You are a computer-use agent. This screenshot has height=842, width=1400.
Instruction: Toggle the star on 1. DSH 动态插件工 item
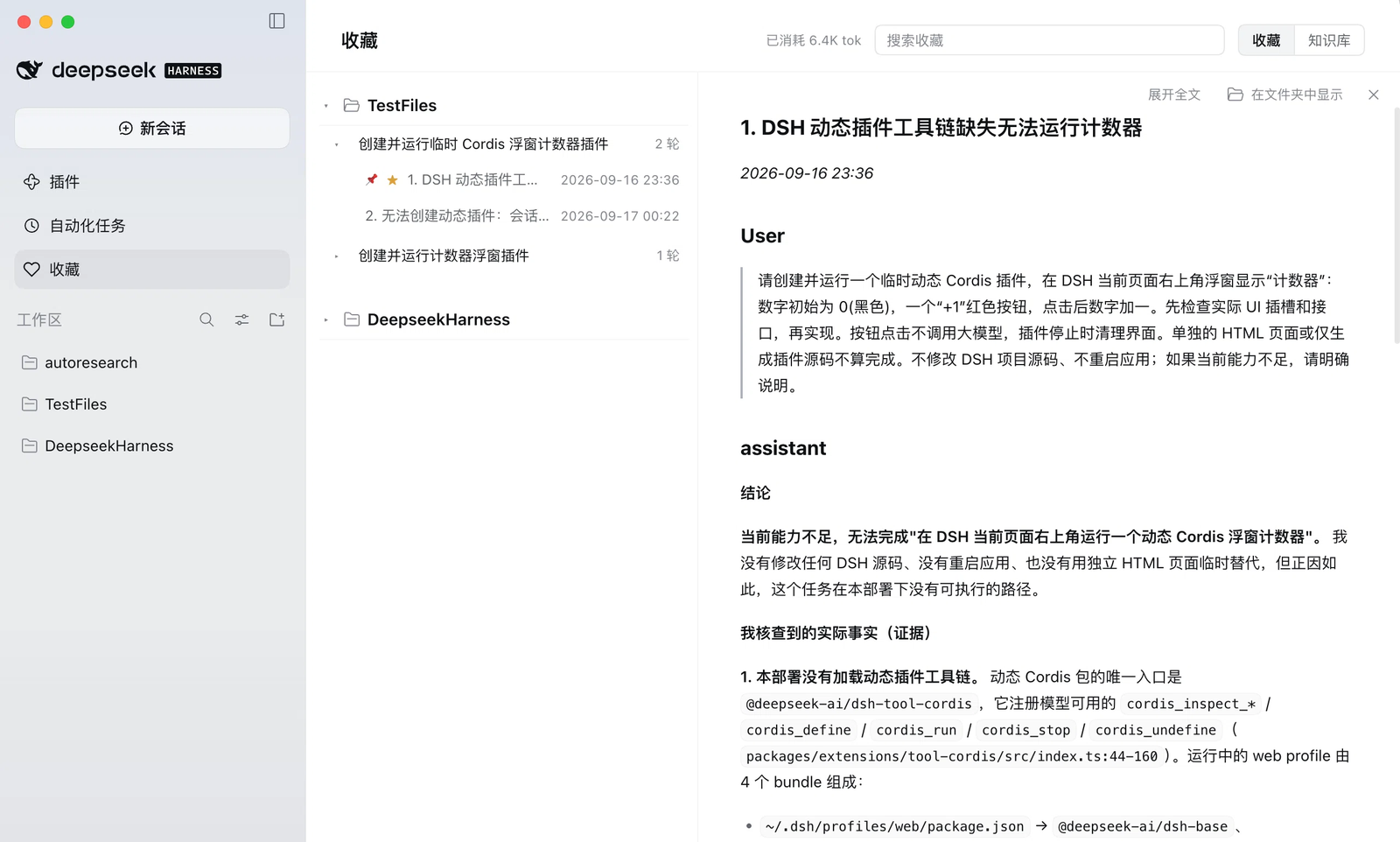click(392, 179)
